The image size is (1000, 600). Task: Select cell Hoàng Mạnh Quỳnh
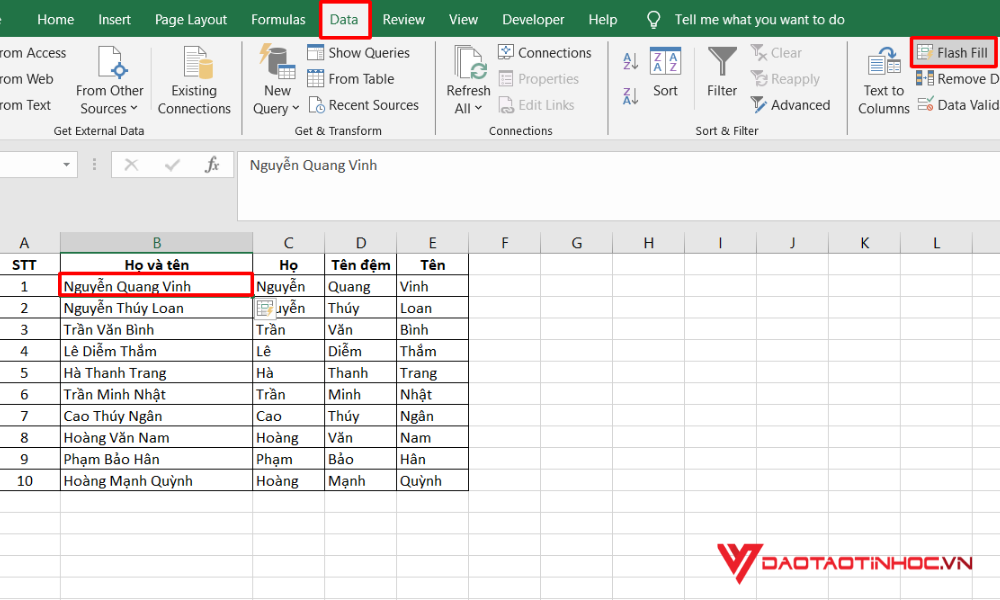[x=156, y=481]
